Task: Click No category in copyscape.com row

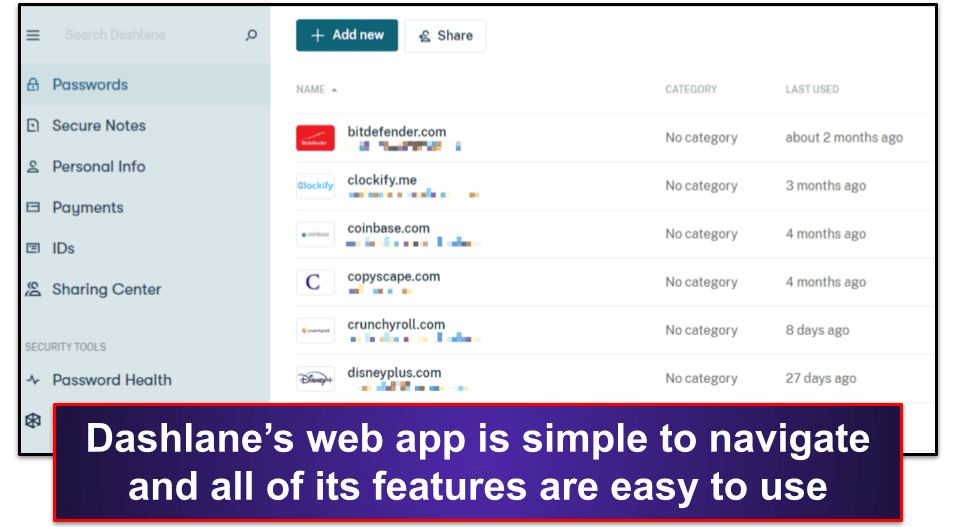Action: [x=701, y=282]
